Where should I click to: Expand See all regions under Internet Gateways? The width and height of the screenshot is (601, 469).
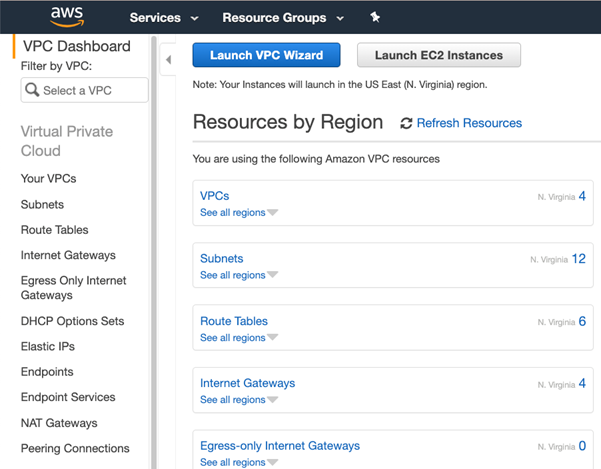pyautogui.click(x=239, y=400)
